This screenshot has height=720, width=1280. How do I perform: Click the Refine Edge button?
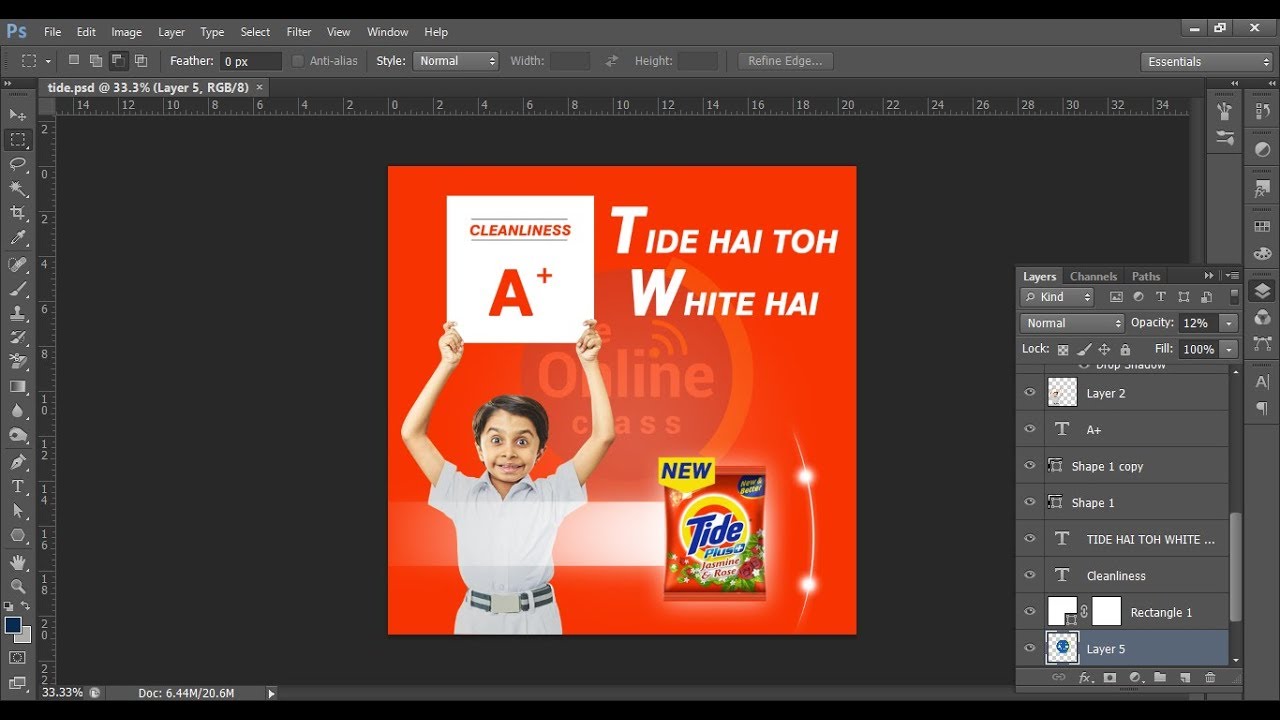[785, 61]
